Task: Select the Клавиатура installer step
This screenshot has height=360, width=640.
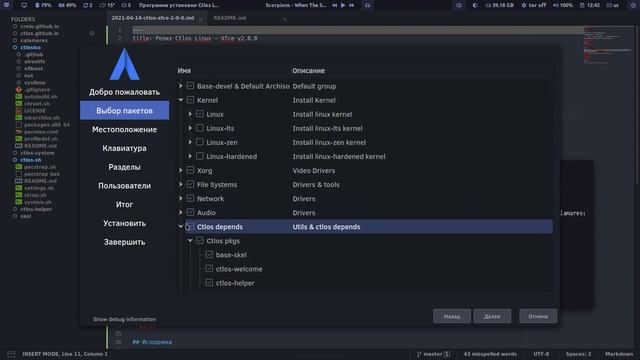Action: [x=124, y=148]
